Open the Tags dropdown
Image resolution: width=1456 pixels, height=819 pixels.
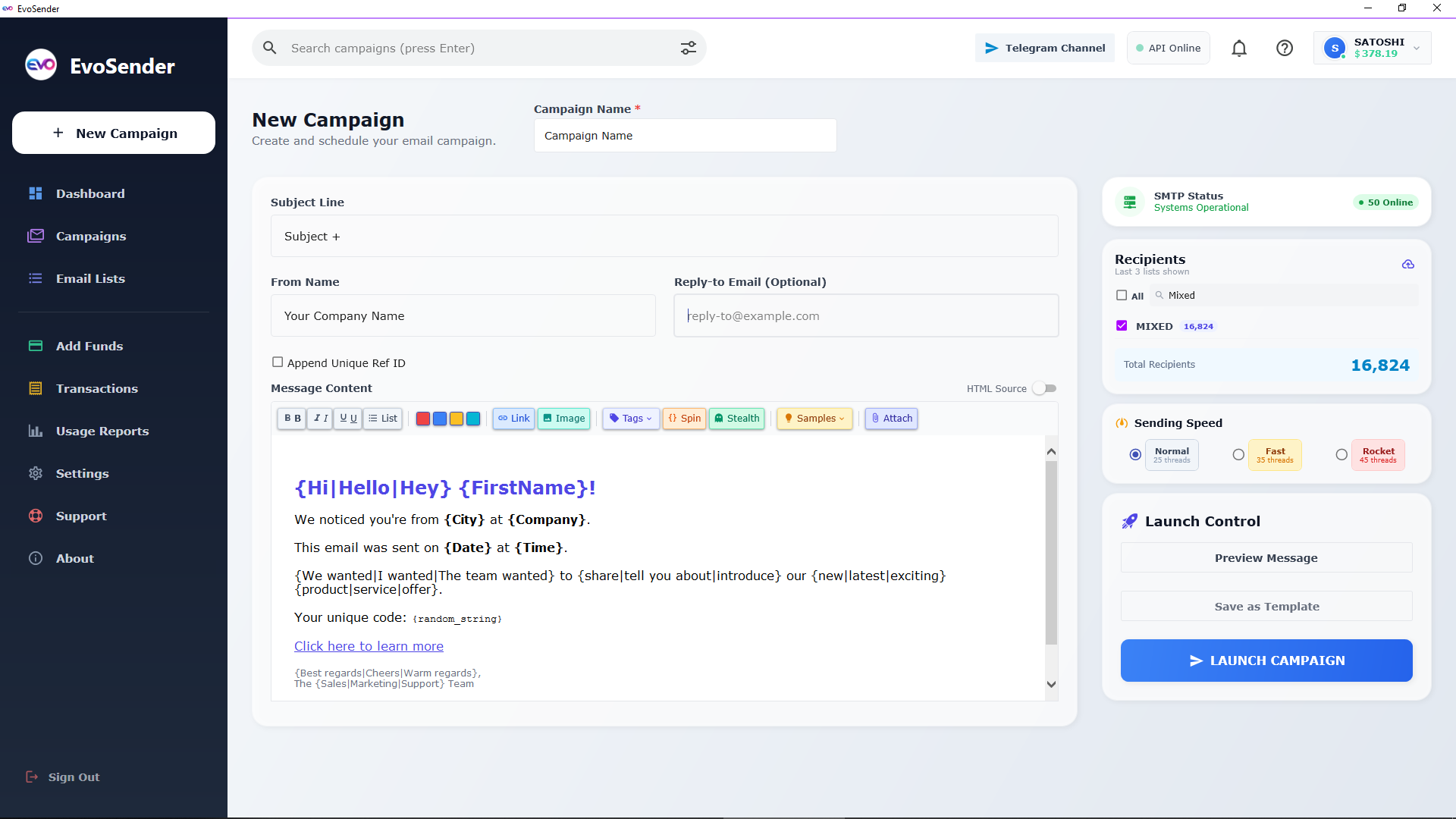tap(630, 418)
